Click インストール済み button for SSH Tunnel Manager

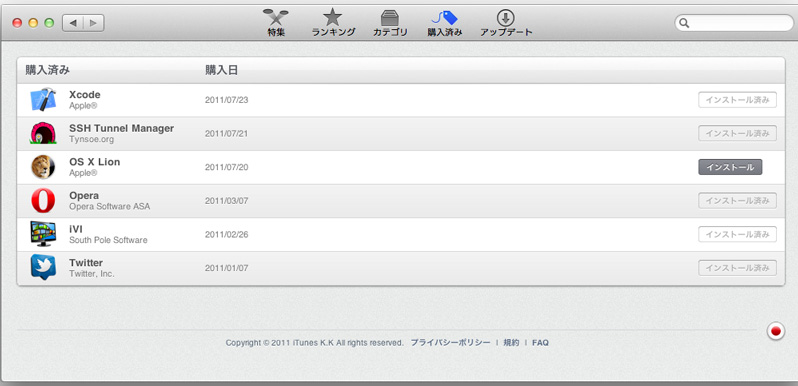737,133
